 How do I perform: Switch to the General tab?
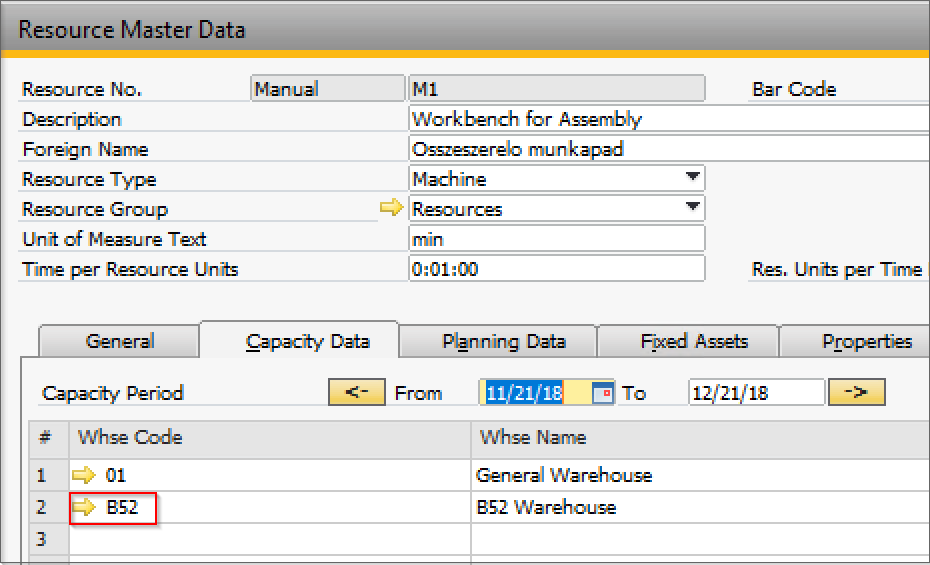pyautogui.click(x=119, y=342)
